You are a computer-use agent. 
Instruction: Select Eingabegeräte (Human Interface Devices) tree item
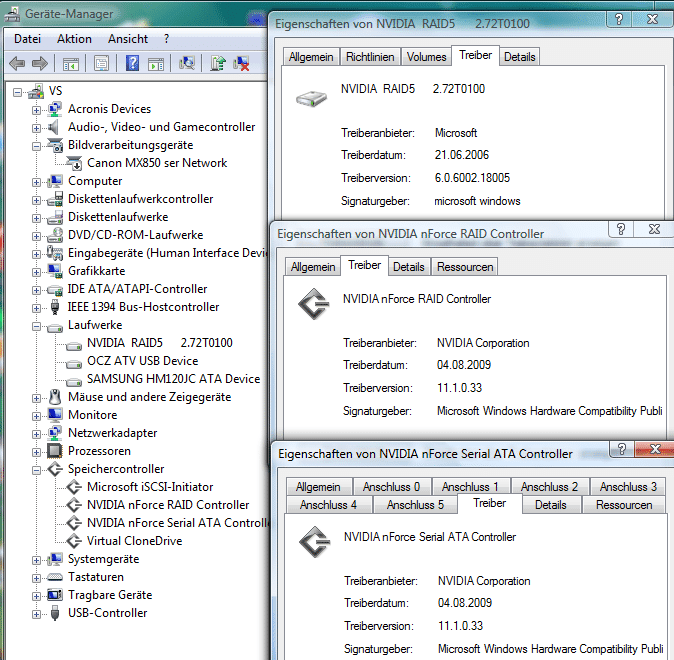click(168, 253)
